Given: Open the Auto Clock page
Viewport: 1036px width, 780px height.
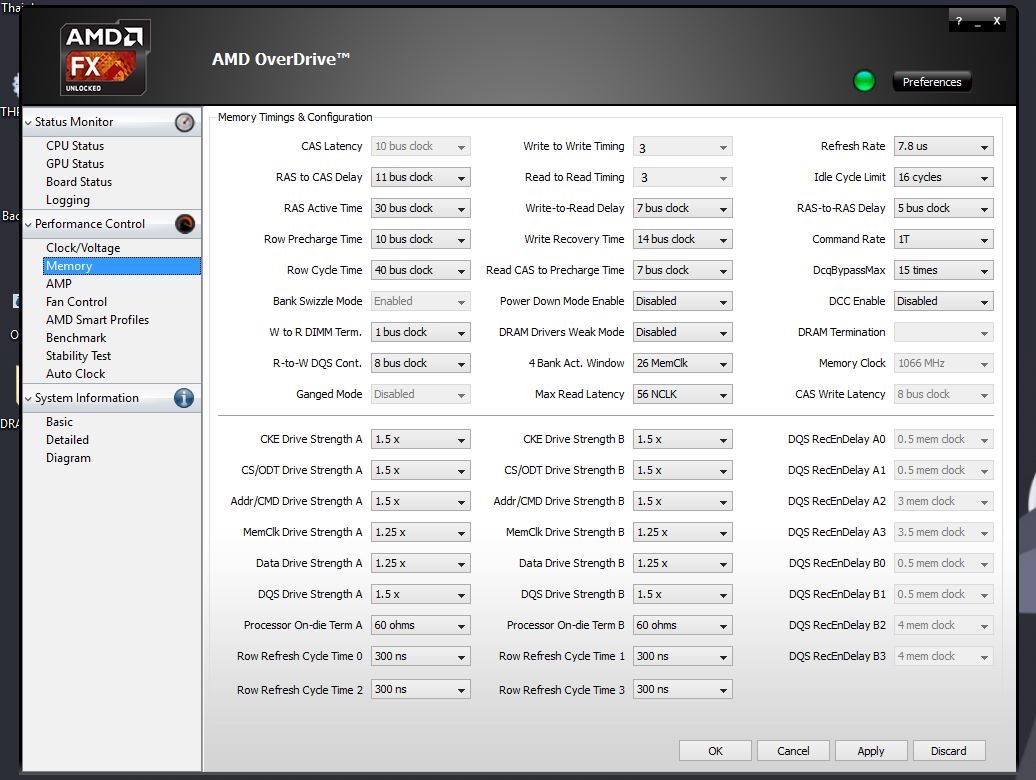Looking at the screenshot, I should [75, 374].
